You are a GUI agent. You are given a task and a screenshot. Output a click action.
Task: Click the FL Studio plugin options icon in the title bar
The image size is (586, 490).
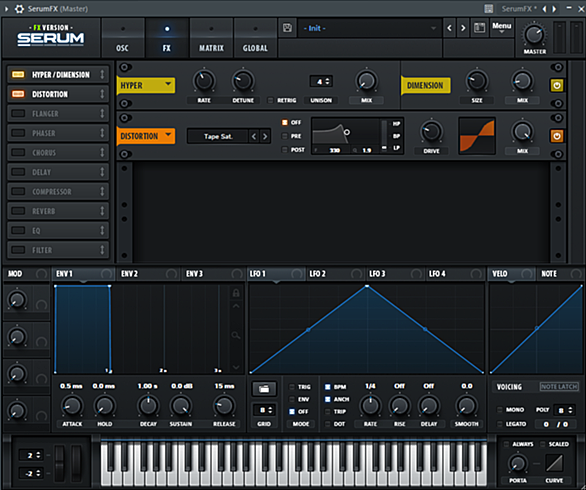pos(488,9)
